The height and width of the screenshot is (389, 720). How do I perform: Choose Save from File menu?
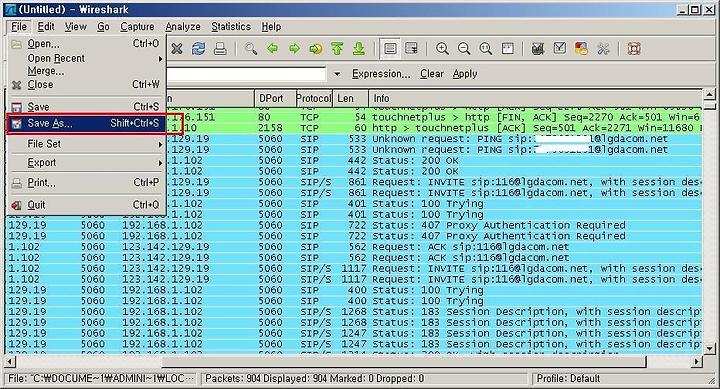(86, 107)
